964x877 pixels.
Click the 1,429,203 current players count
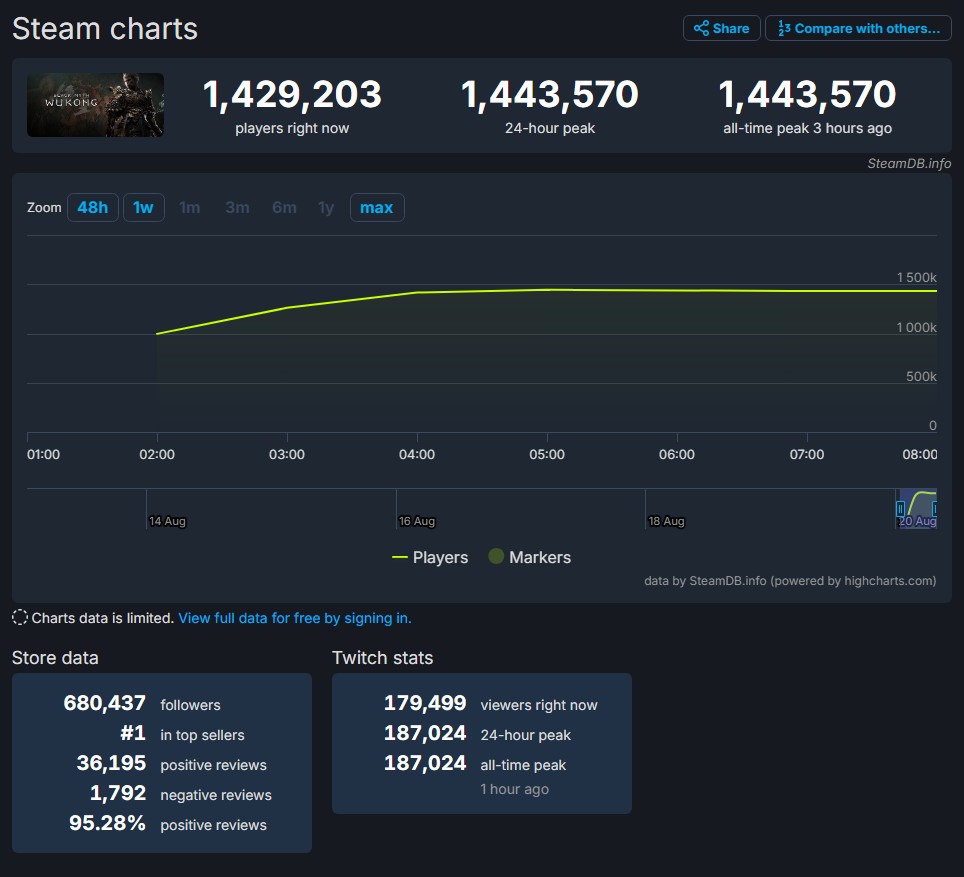point(292,94)
